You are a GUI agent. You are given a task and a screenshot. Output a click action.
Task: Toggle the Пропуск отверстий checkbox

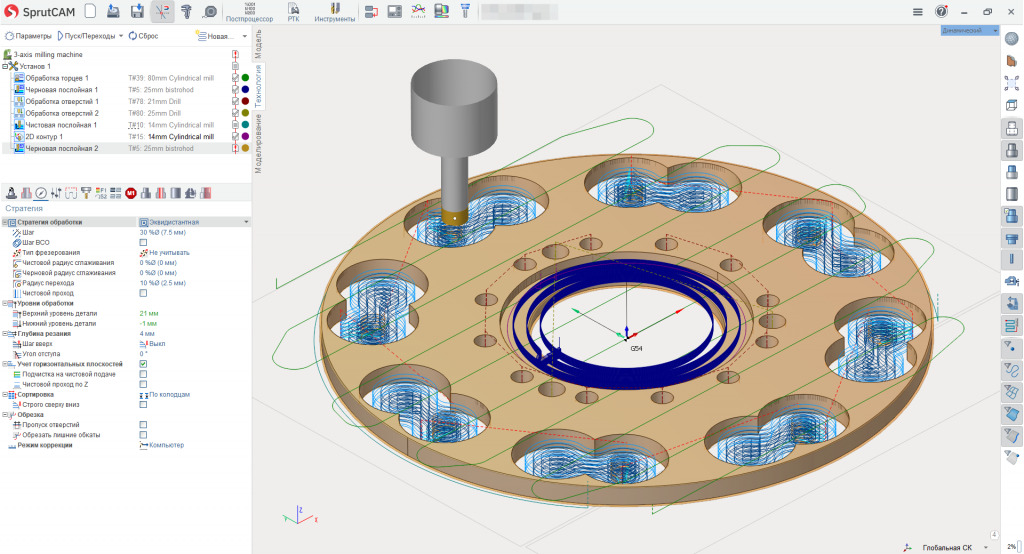tap(143, 425)
